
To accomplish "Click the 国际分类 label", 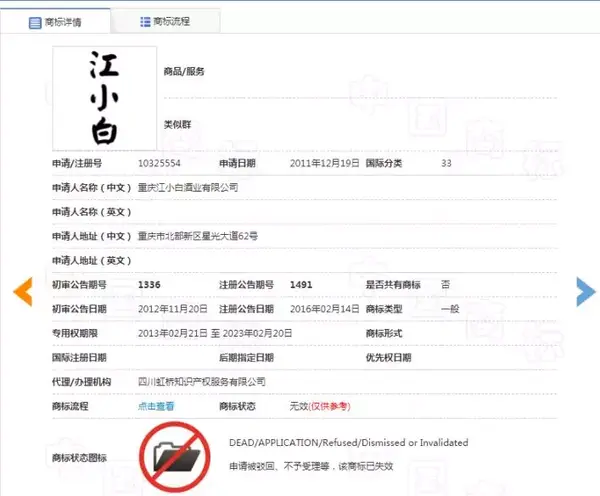I will (384, 163).
